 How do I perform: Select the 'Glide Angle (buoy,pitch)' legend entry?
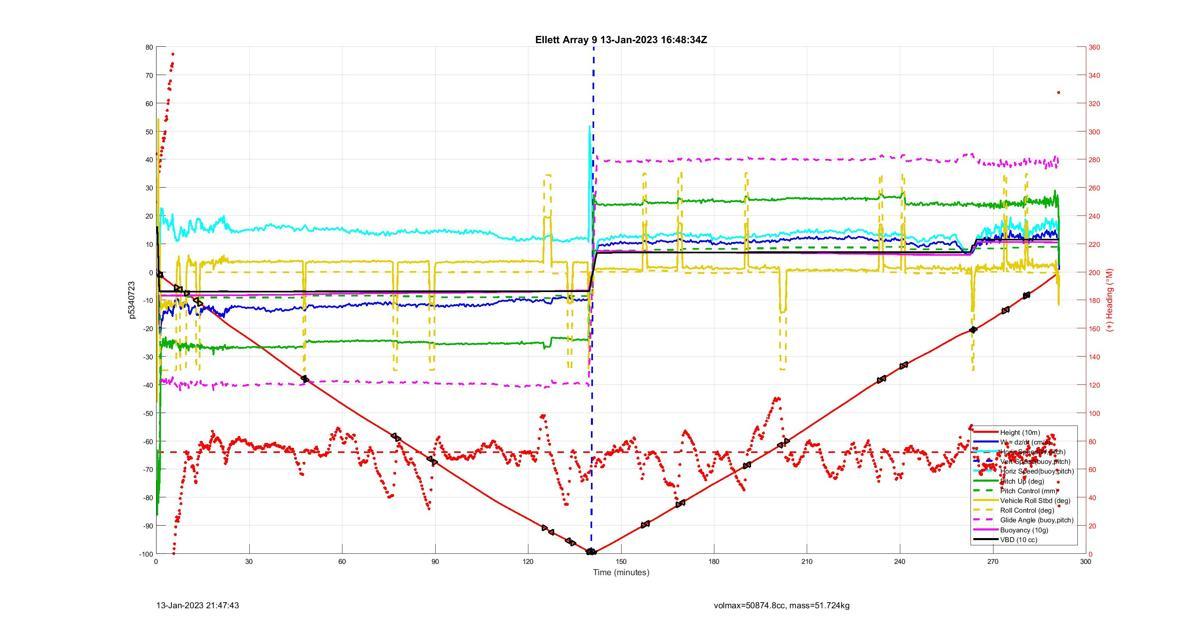1037,520
